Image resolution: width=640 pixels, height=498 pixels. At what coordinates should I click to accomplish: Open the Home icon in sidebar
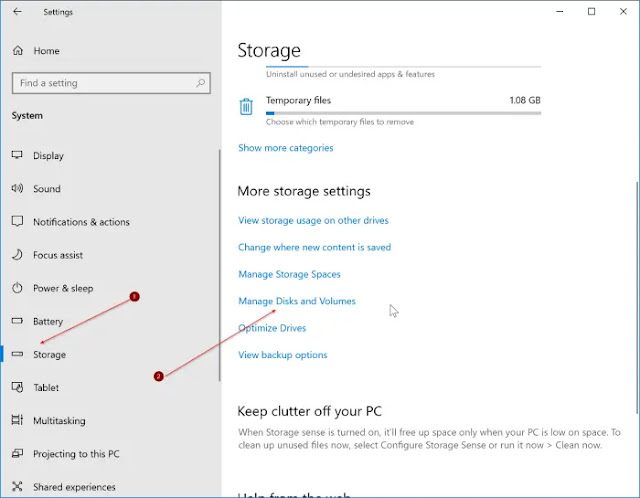18,51
